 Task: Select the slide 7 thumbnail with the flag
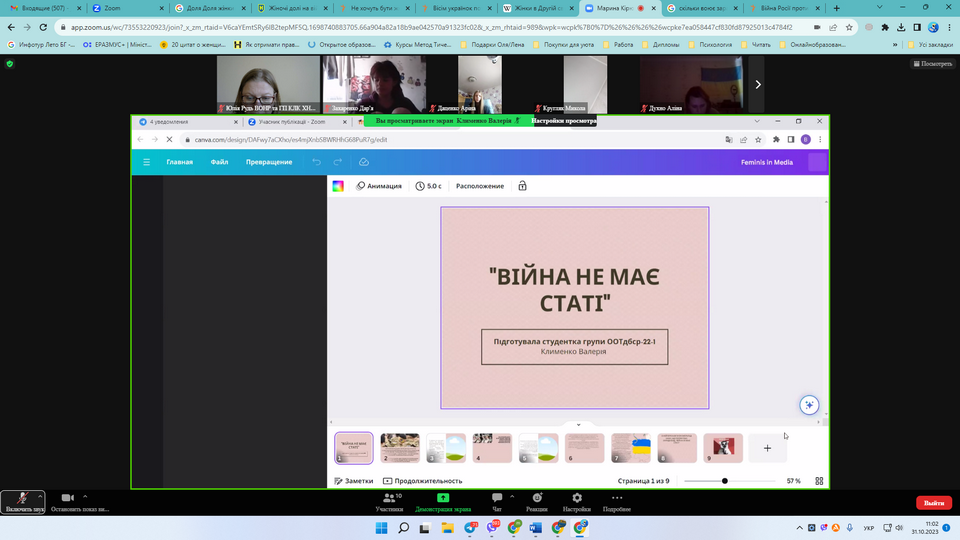click(x=631, y=448)
